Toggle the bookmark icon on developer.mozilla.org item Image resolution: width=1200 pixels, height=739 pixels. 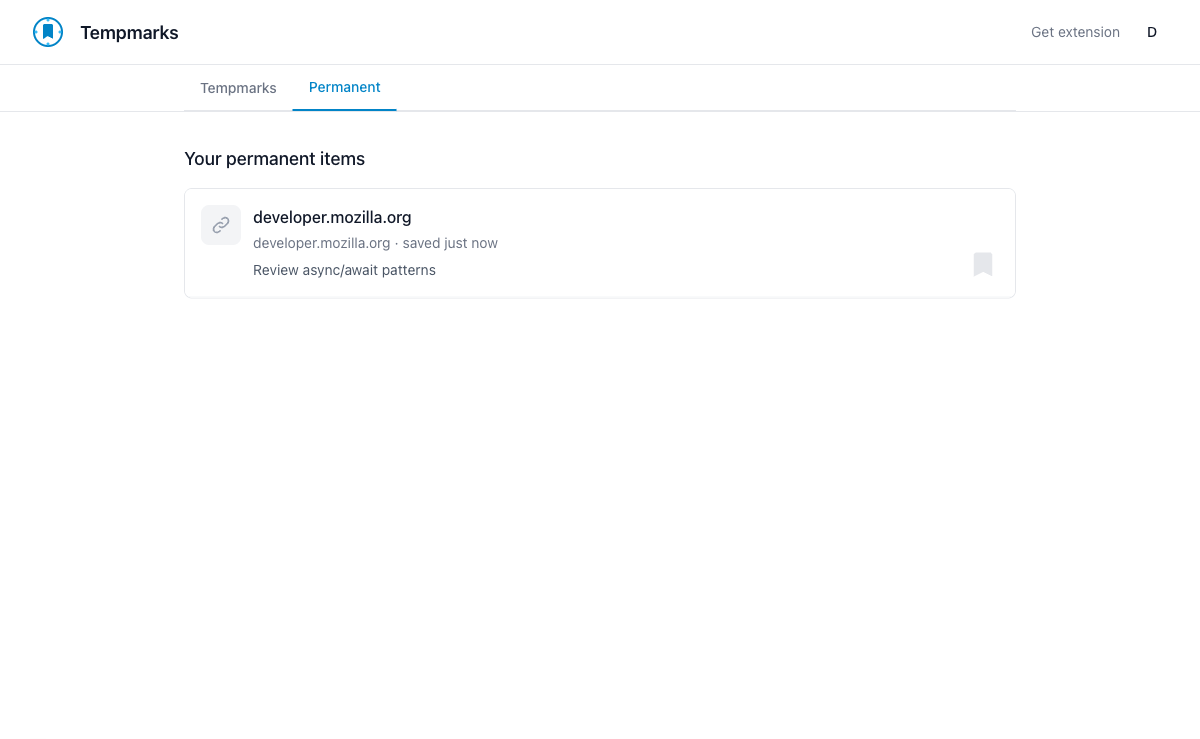point(982,264)
